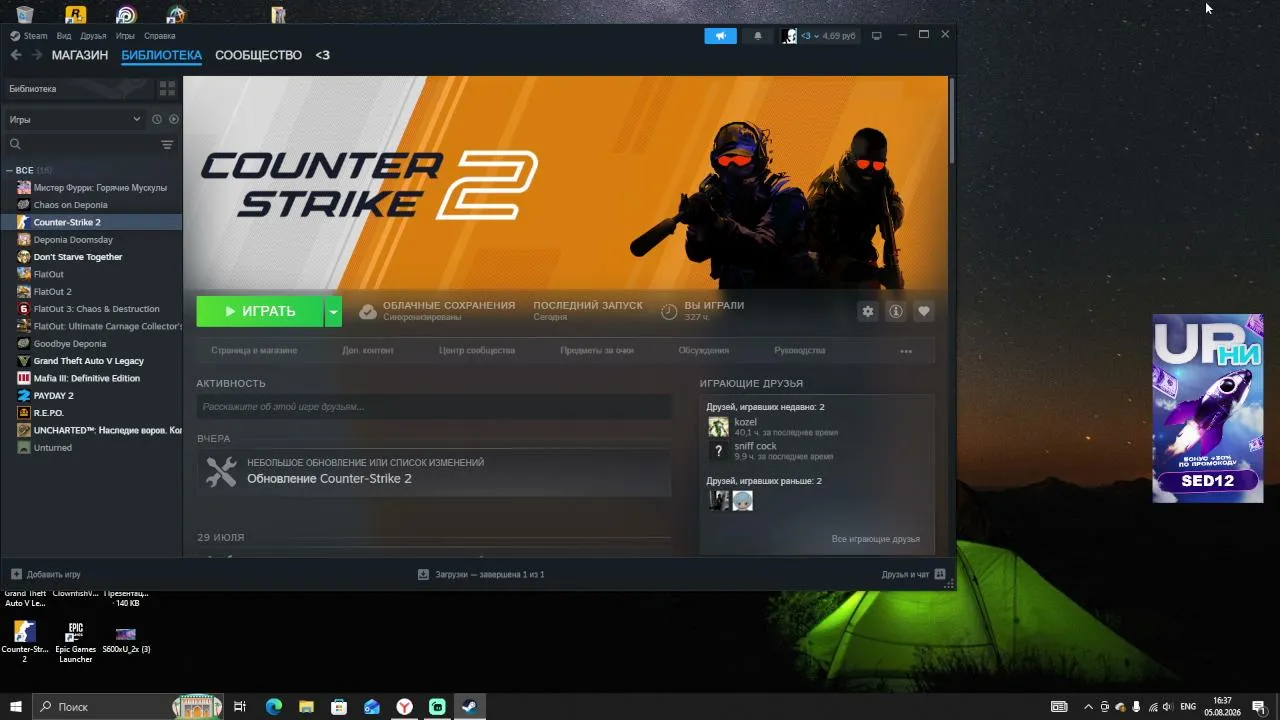Viewport: 1280px width, 720px height.
Task: Open advanced filter options in library sidebar
Action: tap(167, 145)
